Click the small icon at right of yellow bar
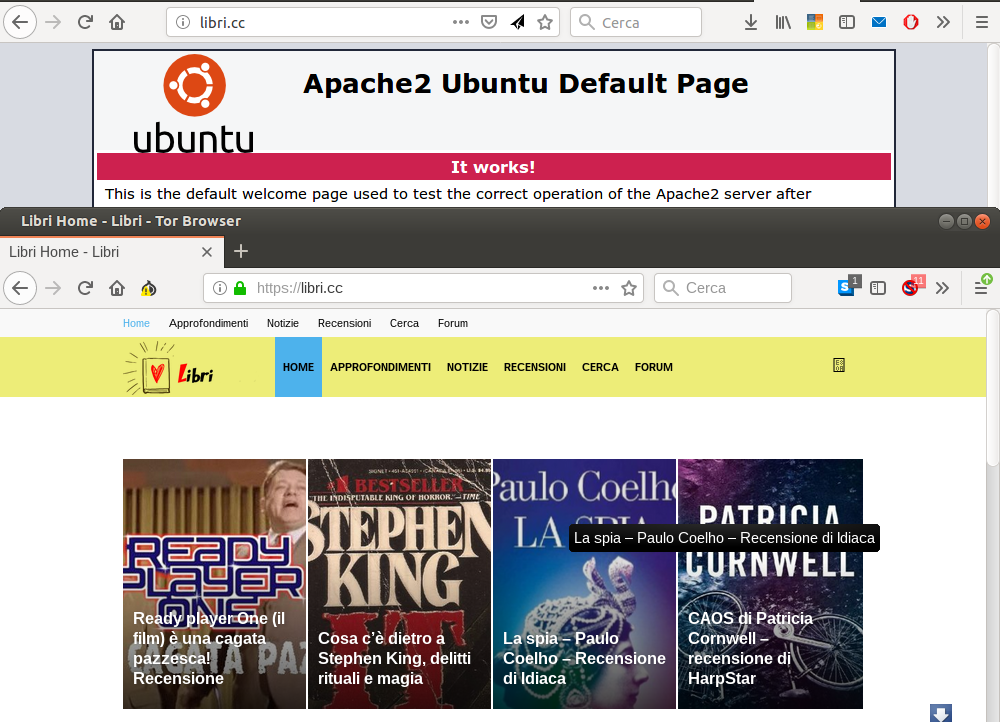The width and height of the screenshot is (1000, 722). (x=839, y=365)
